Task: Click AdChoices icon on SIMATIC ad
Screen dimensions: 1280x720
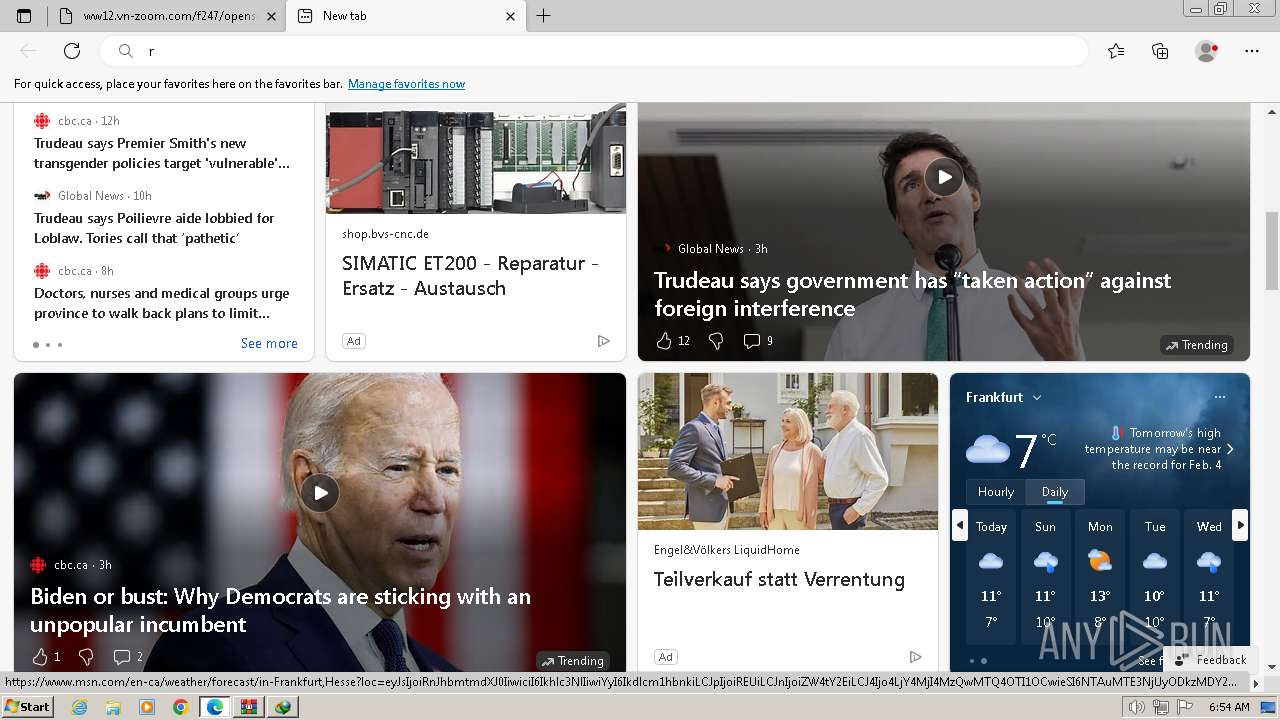Action: click(x=603, y=341)
